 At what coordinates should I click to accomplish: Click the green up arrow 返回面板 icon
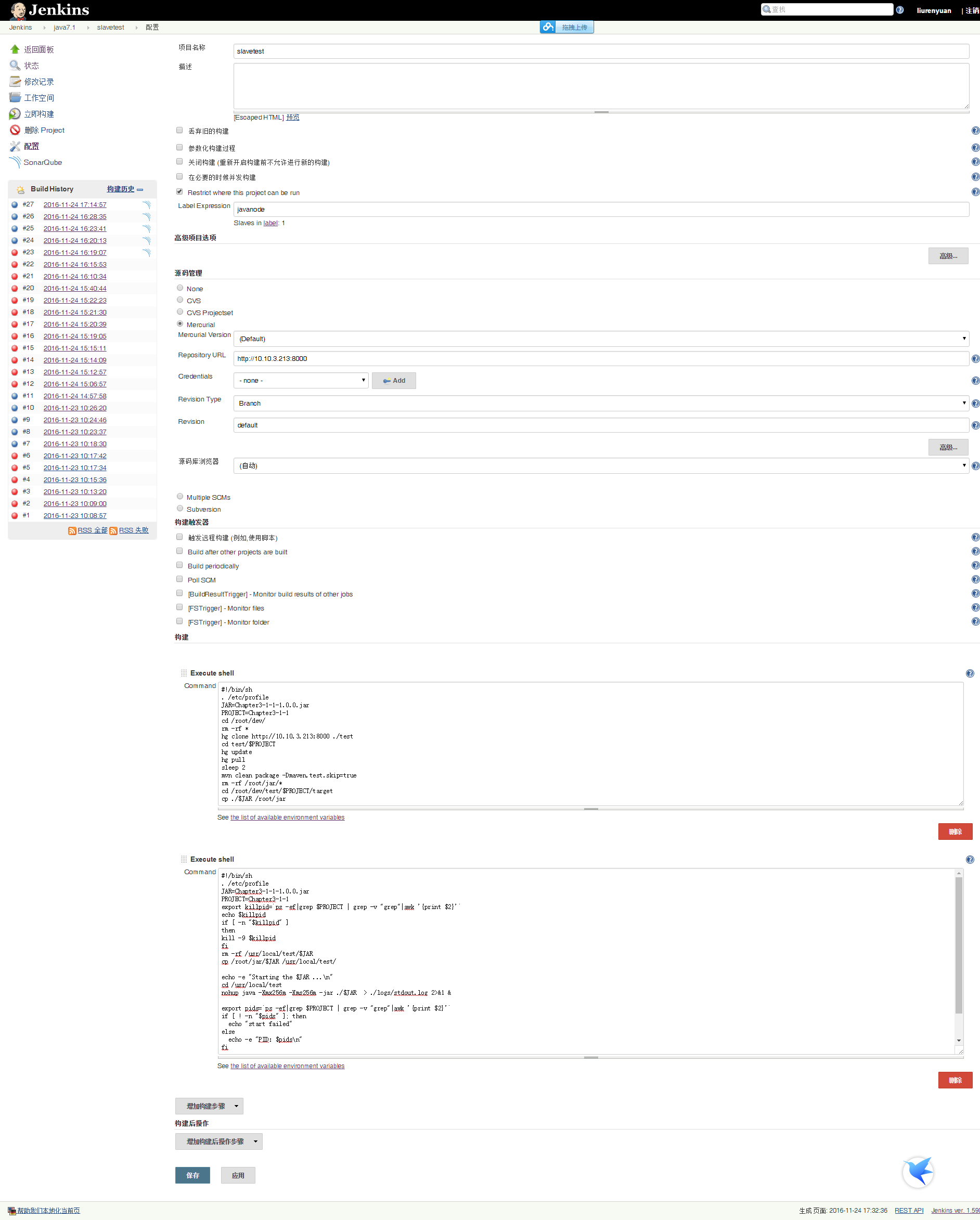(x=15, y=49)
